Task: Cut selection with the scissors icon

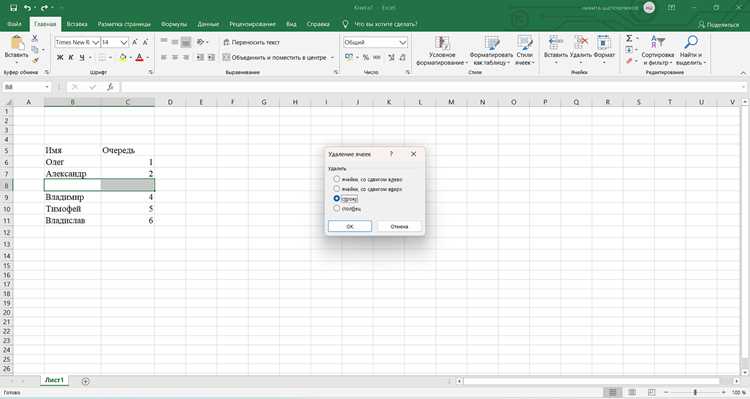Action: pos(35,38)
